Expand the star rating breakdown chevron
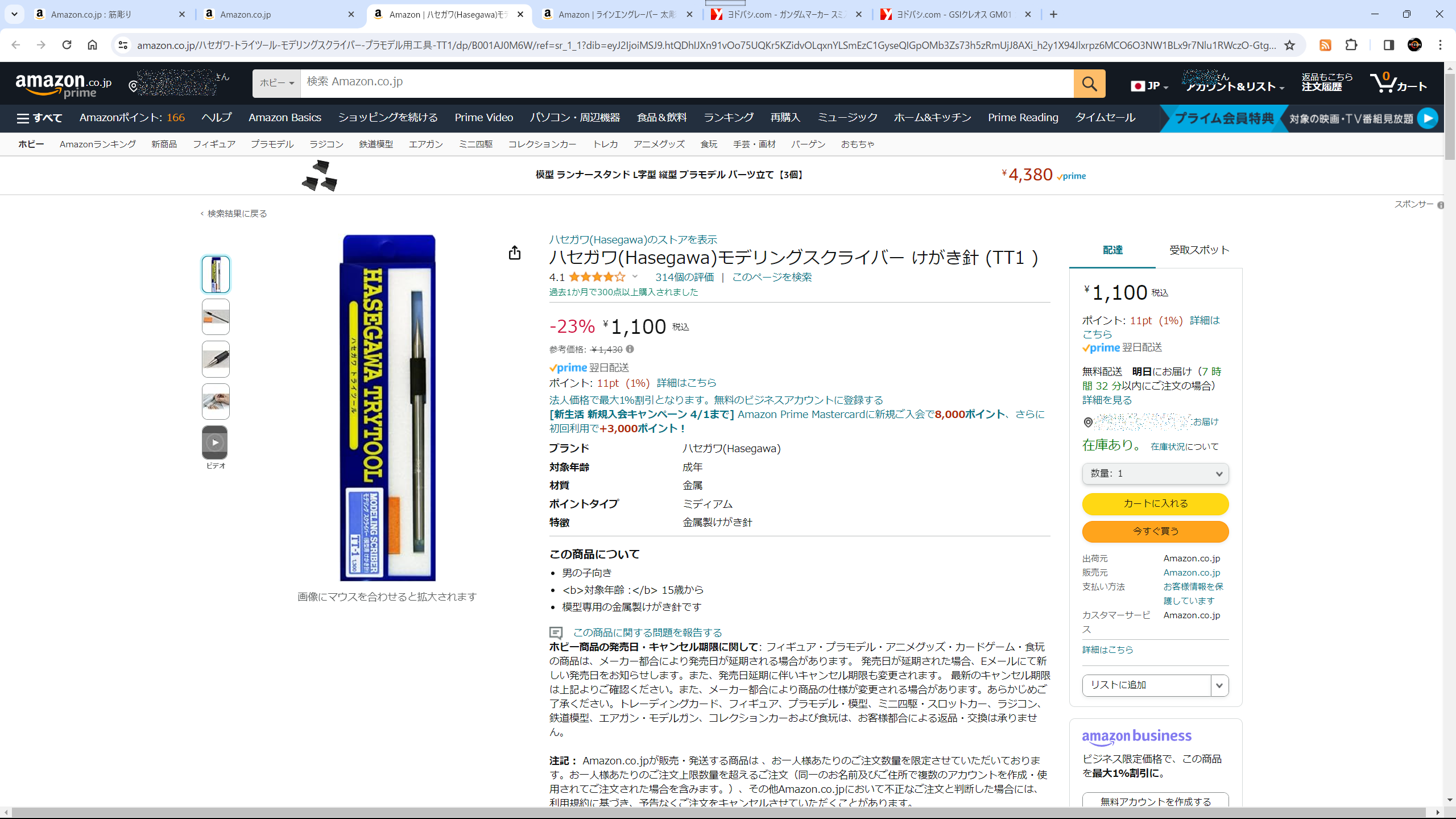 (x=635, y=277)
